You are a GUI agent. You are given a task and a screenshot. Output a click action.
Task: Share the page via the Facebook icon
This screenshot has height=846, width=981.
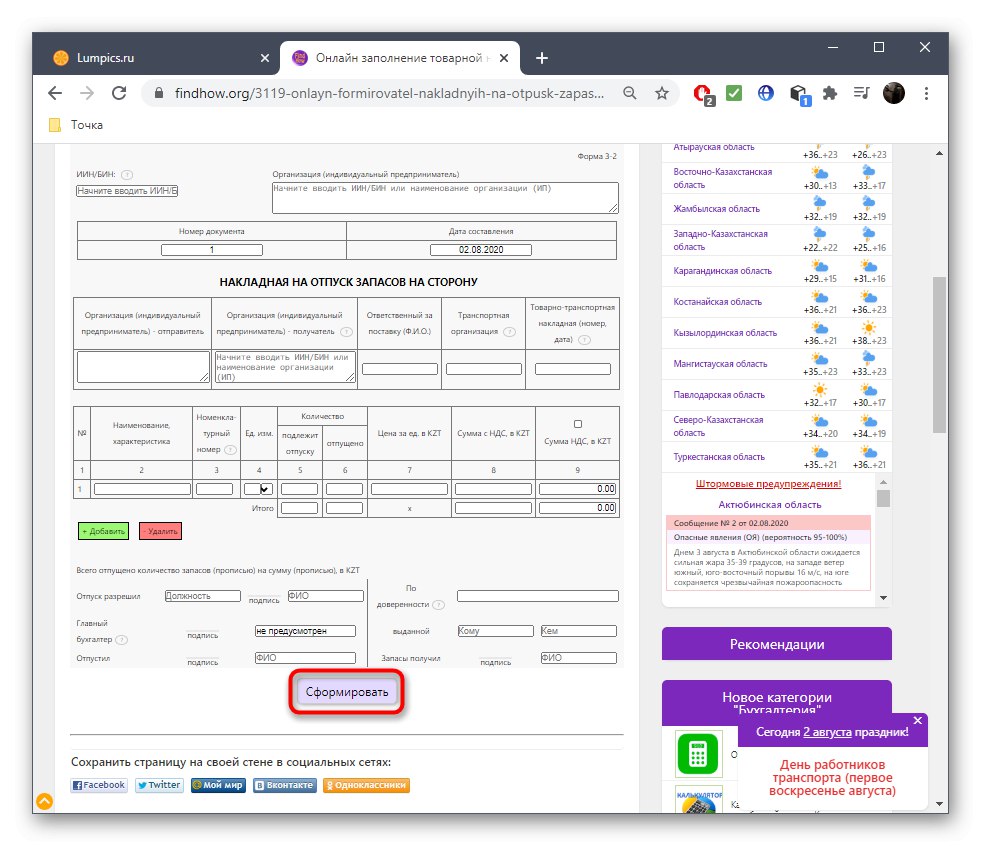[98, 785]
